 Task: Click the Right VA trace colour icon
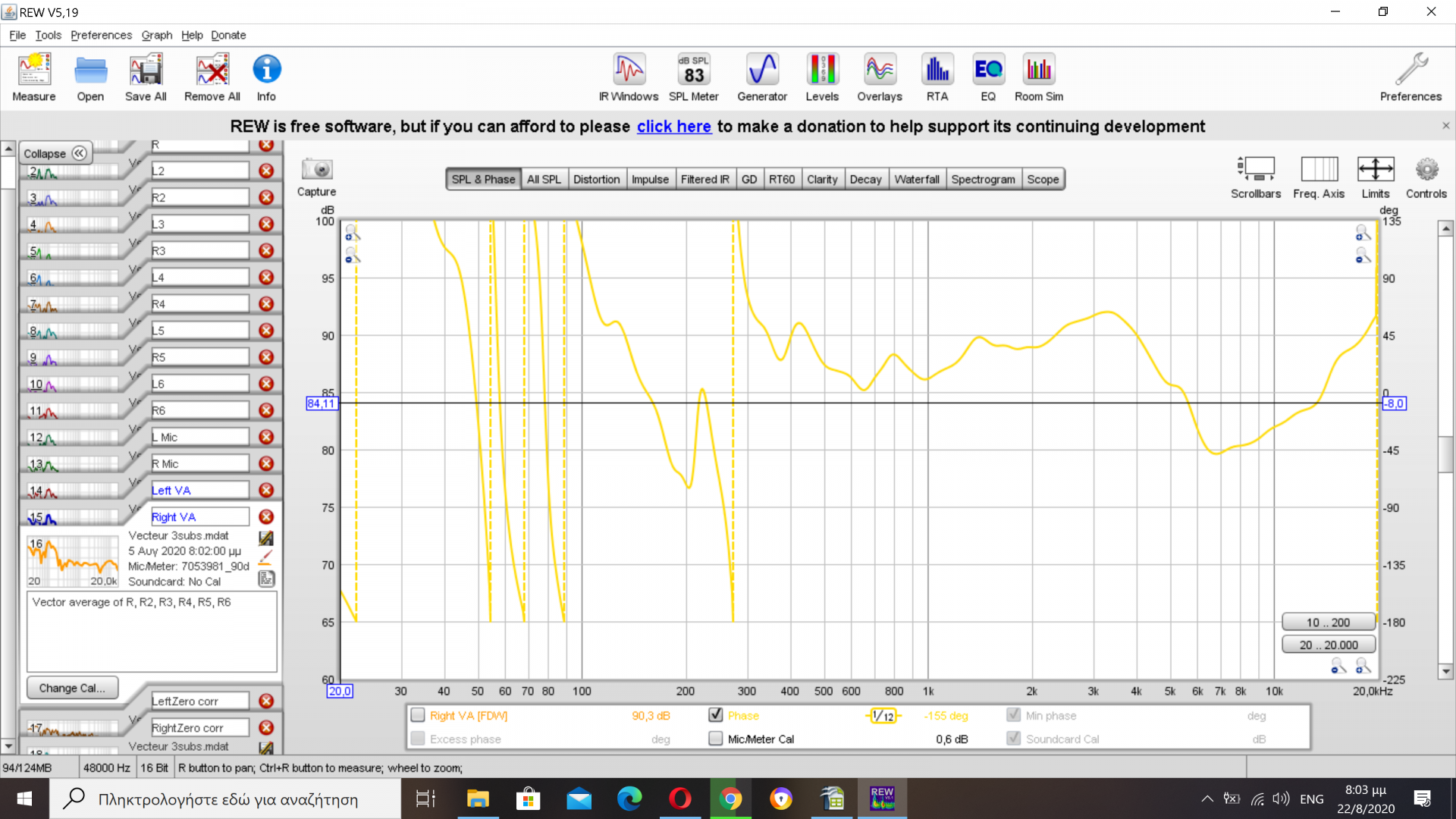[265, 557]
